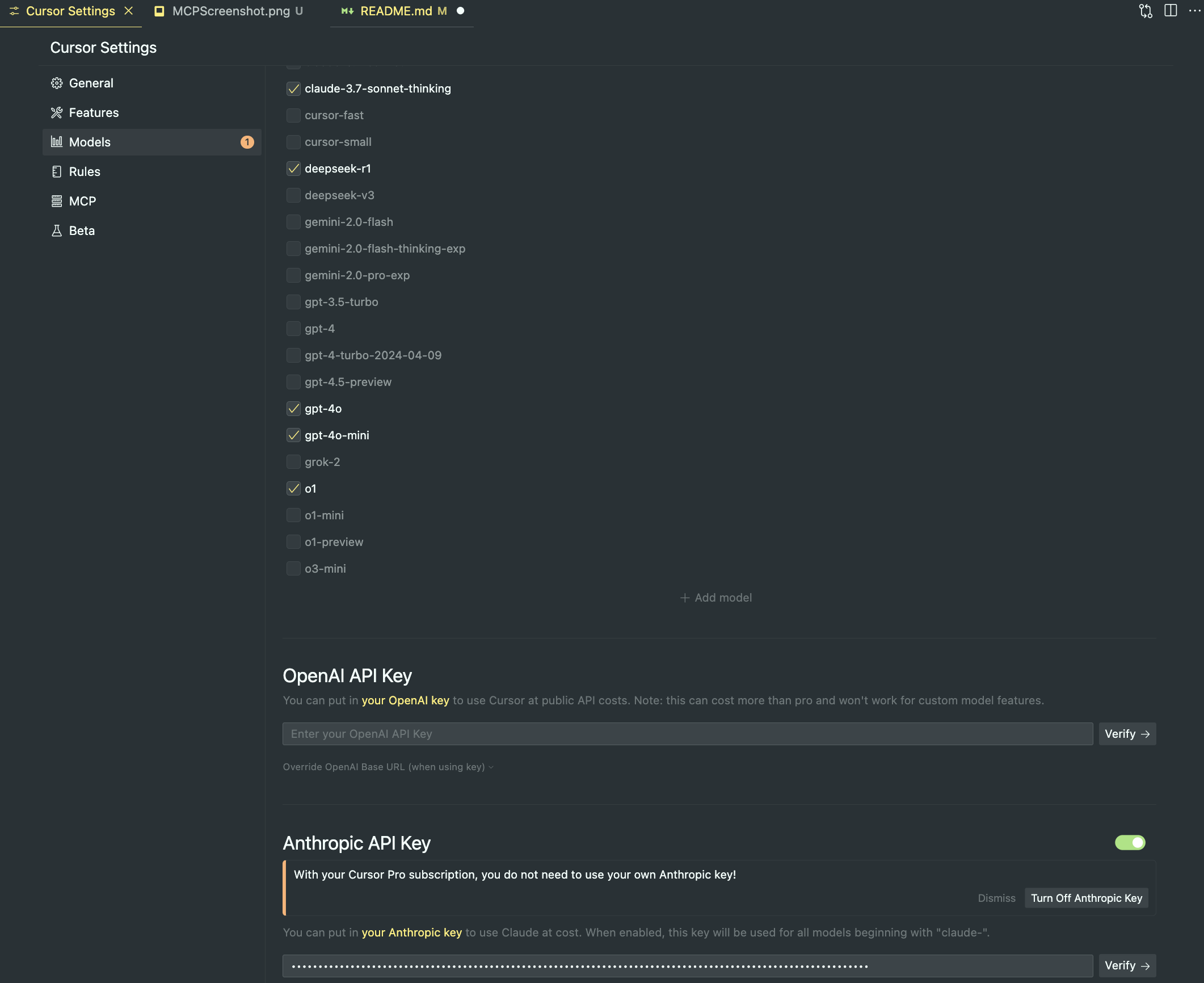Enable gpt-4-turbo-2024-04-09 checkbox
This screenshot has height=983, width=1204.
coord(293,355)
